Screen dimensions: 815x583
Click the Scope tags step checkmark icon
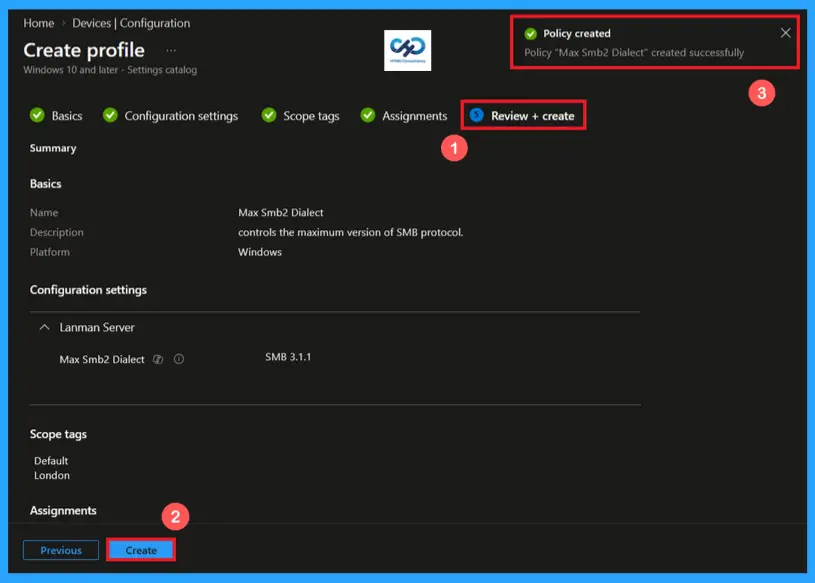click(269, 115)
